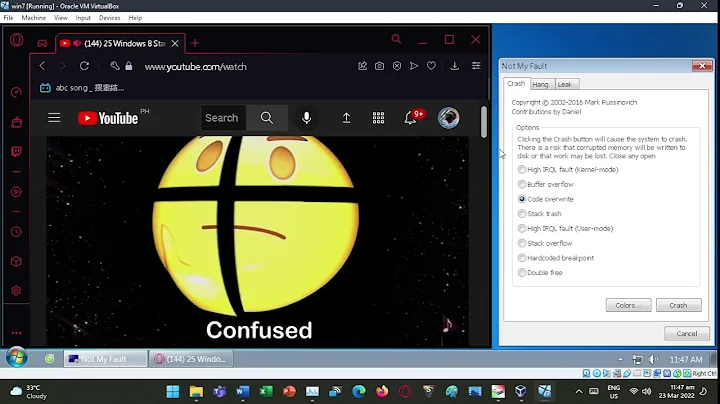Open VirtualBox Input menu
The height and width of the screenshot is (404, 720).
click(x=83, y=17)
